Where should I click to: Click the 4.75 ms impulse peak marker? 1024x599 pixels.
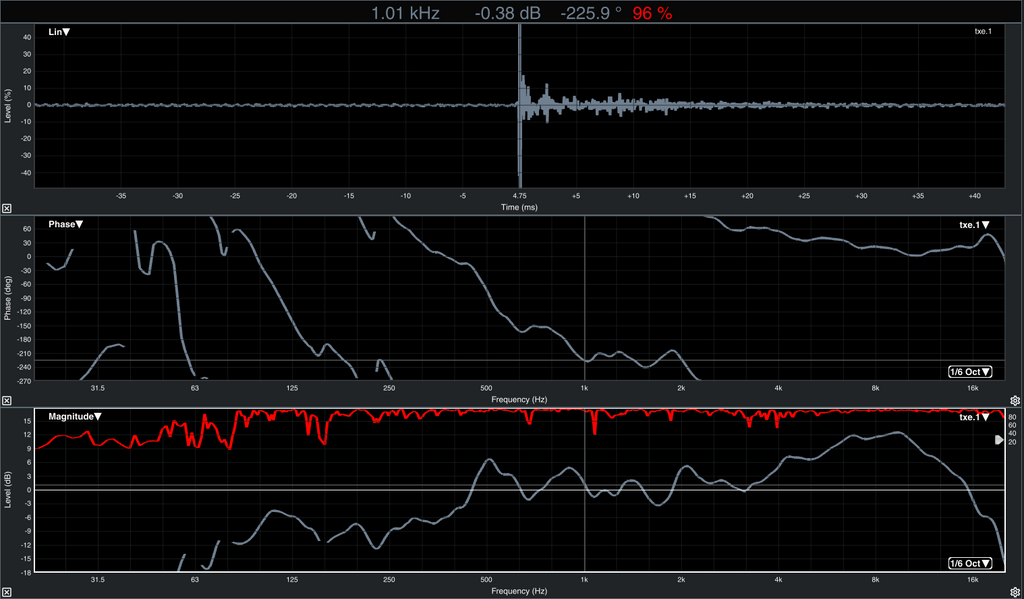point(520,196)
